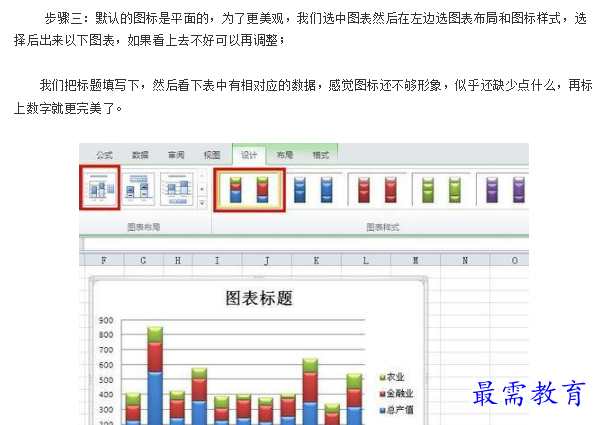The width and height of the screenshot is (594, 425).
Task: Click the chart top-edge resize handle dots
Action: [x=259, y=277]
